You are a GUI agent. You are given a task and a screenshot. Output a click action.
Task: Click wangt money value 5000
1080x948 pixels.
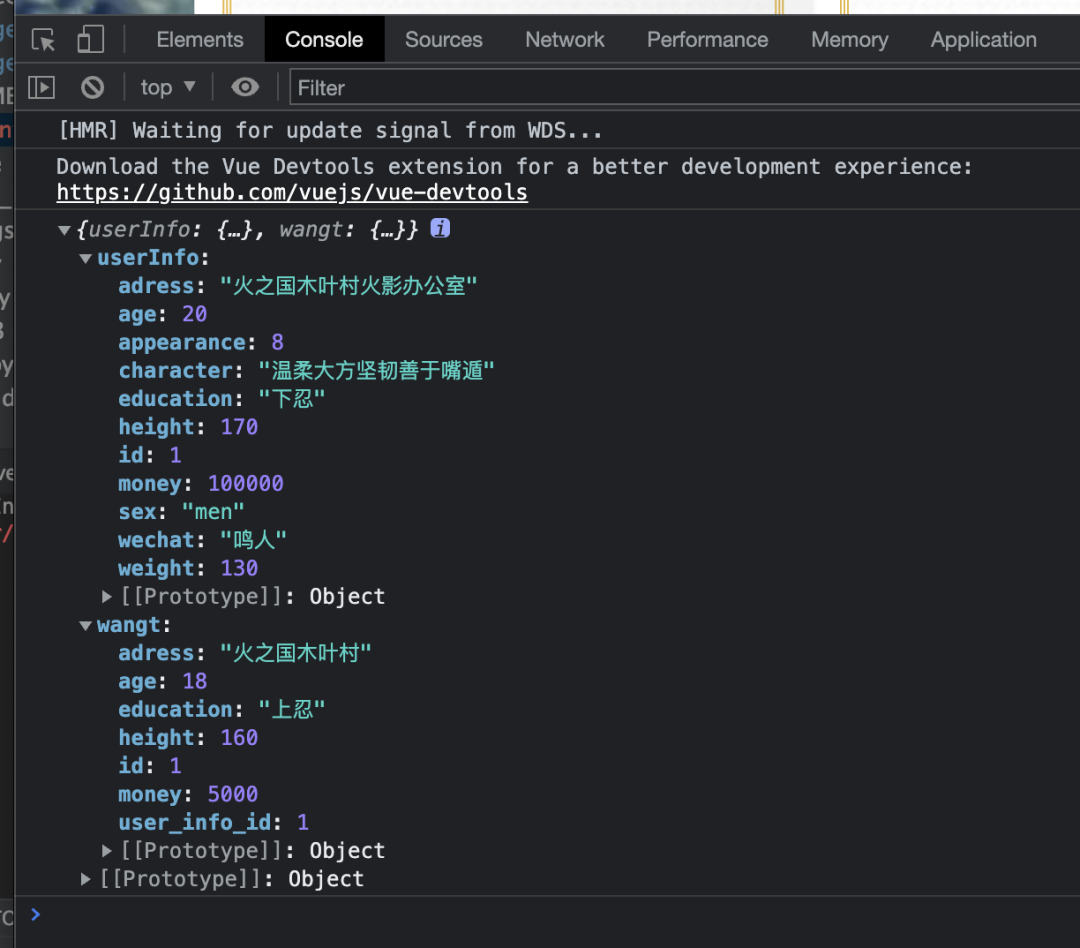pyautogui.click(x=233, y=794)
